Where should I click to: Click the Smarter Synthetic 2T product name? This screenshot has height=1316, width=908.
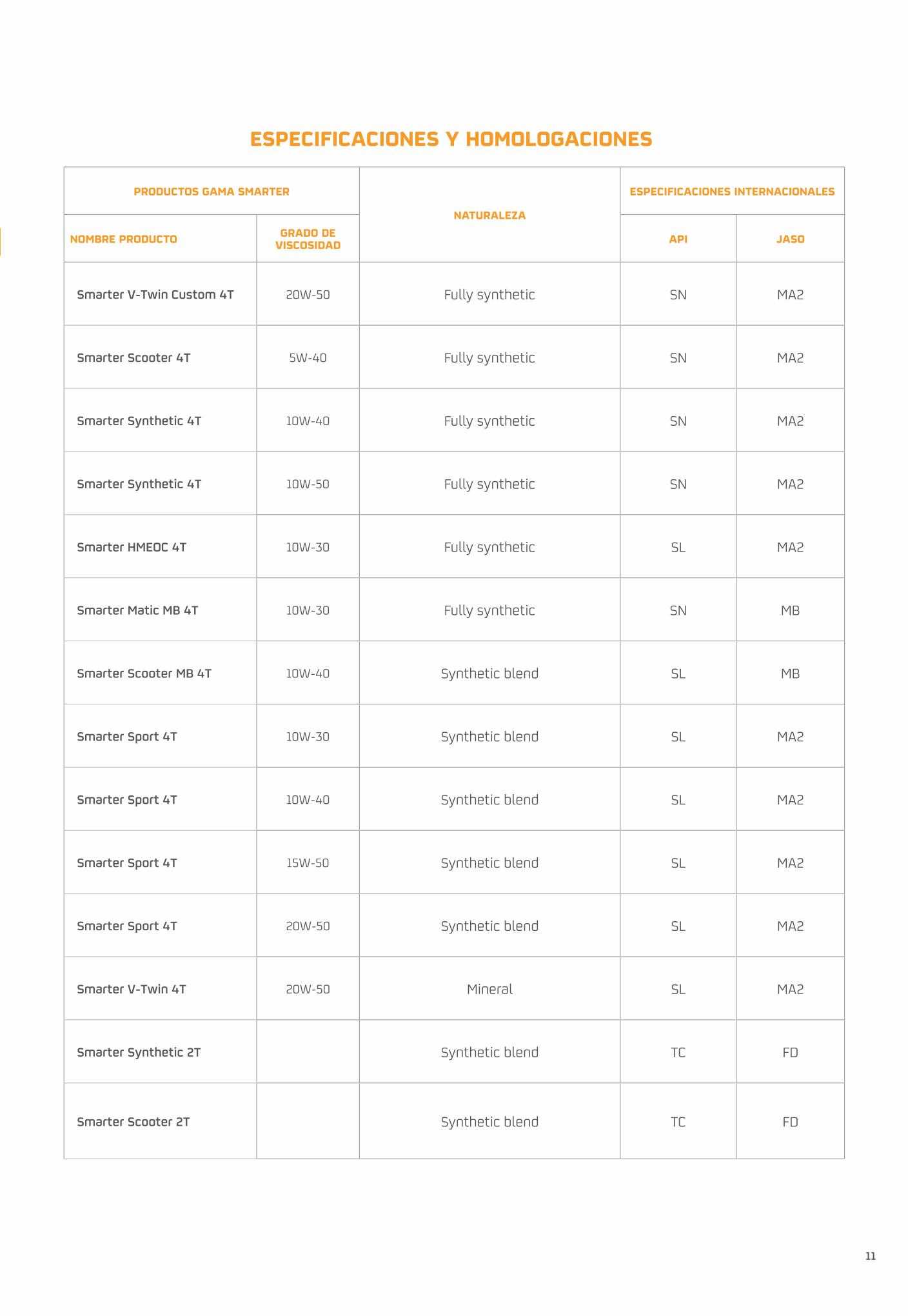(x=139, y=1053)
